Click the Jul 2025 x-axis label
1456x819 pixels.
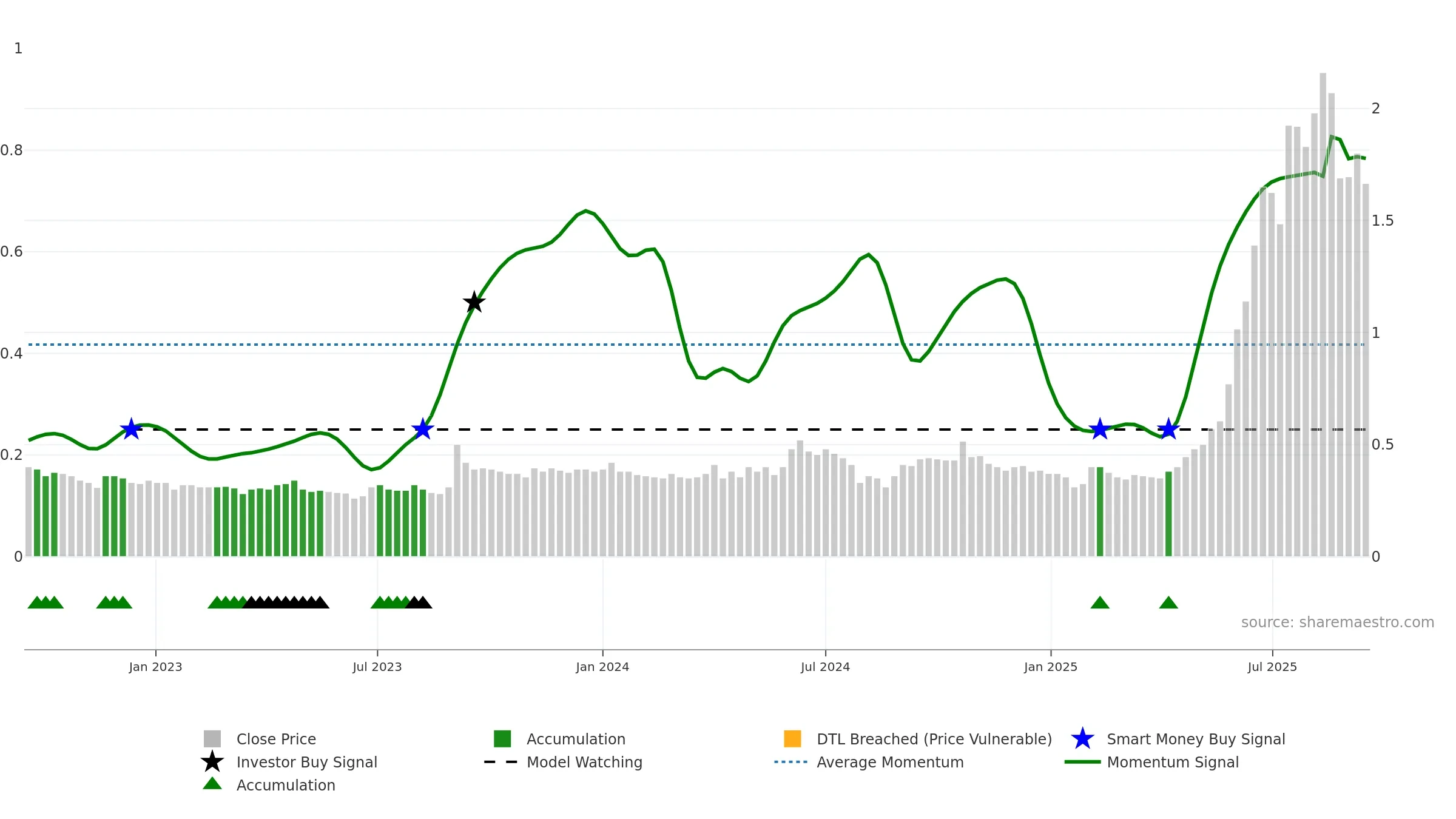pyautogui.click(x=1272, y=667)
